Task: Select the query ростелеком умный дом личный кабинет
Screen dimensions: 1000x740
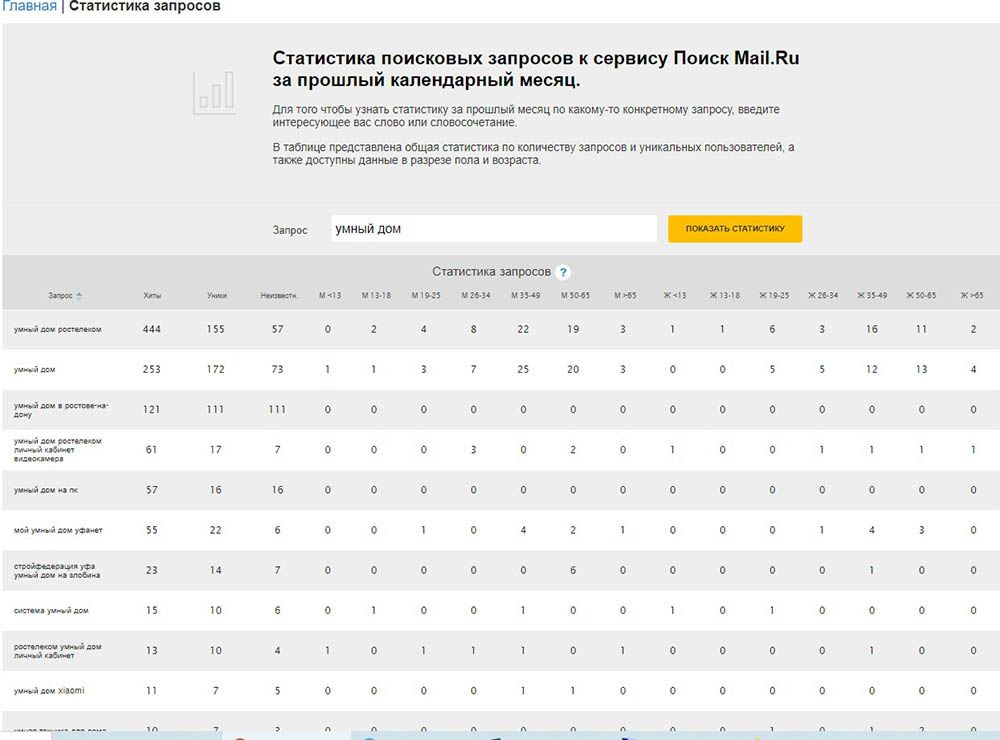Action: [x=57, y=651]
